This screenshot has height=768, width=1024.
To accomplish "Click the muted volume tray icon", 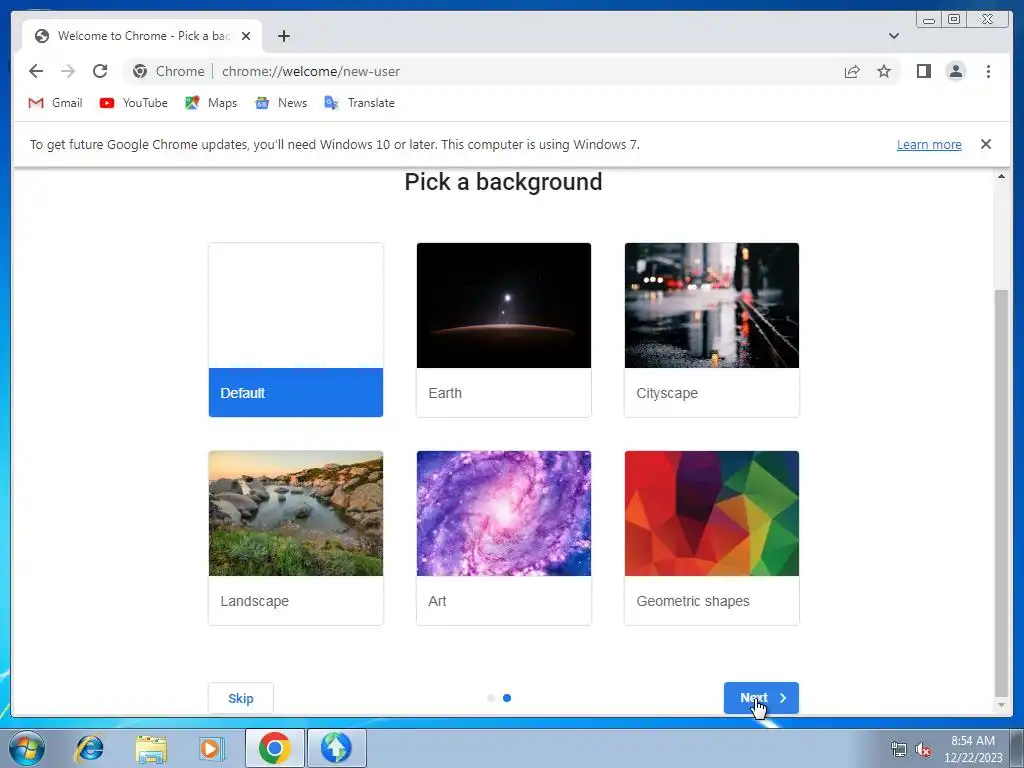I will (x=923, y=749).
